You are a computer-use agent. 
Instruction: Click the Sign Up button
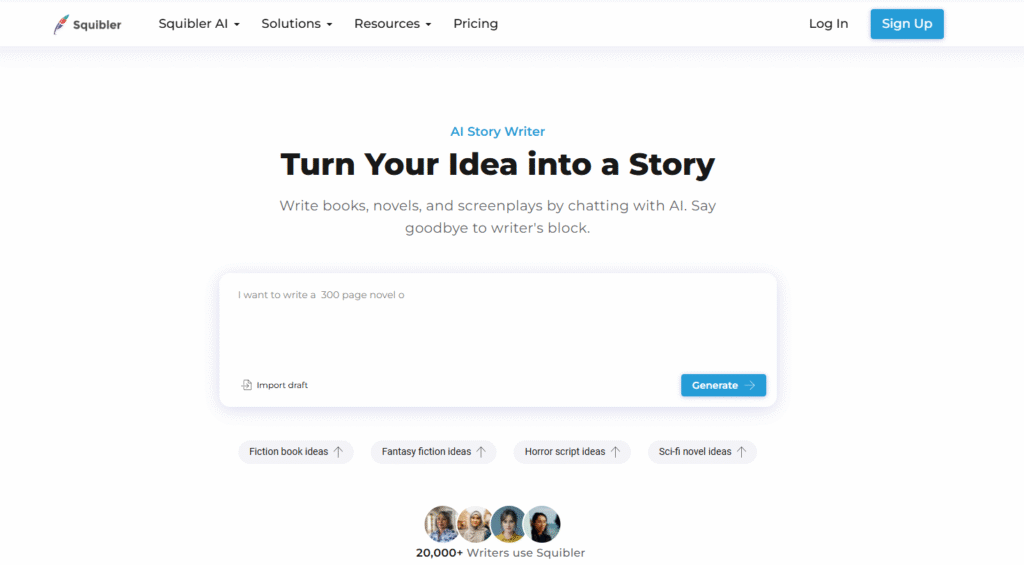[x=906, y=24]
